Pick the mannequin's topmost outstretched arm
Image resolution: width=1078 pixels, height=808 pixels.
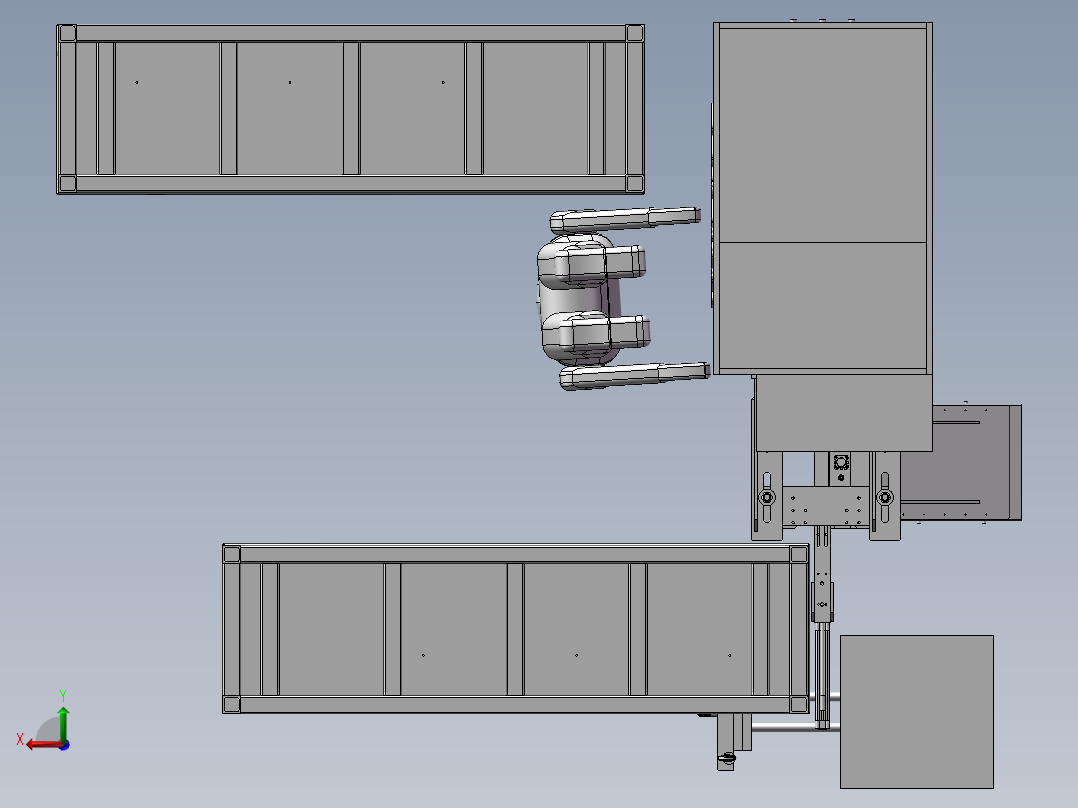tap(625, 219)
